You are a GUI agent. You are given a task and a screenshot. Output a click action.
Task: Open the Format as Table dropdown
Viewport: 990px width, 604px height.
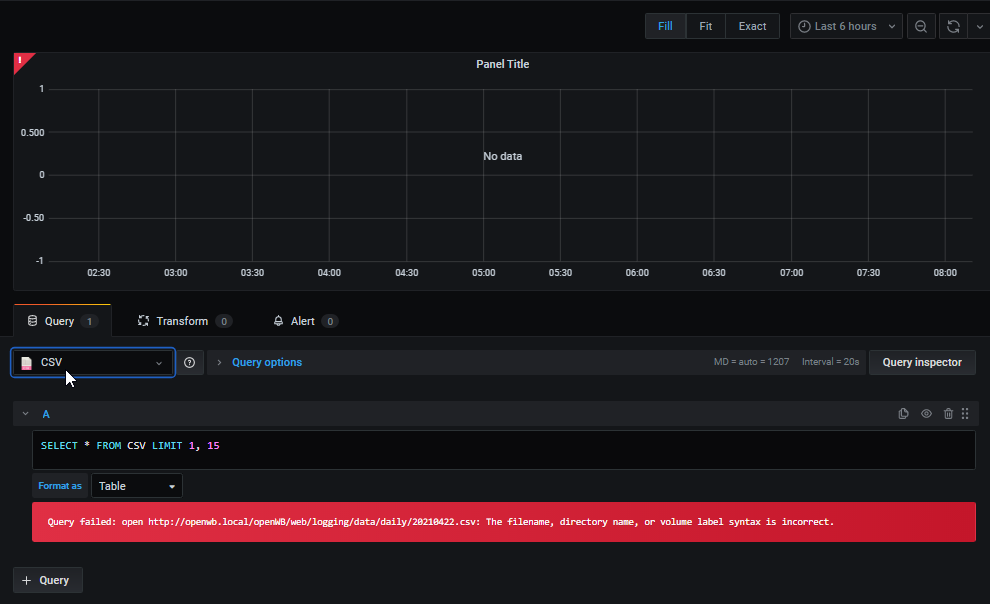point(137,486)
